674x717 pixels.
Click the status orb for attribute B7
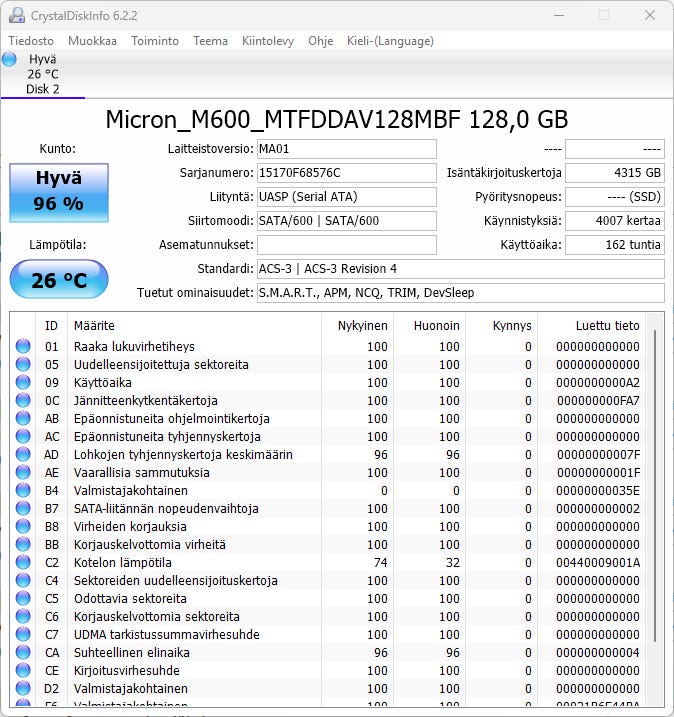point(23,508)
